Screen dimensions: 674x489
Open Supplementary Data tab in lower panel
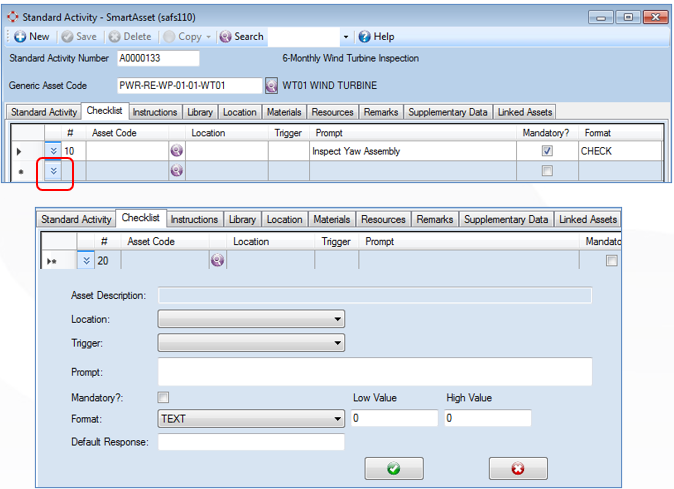tap(506, 220)
